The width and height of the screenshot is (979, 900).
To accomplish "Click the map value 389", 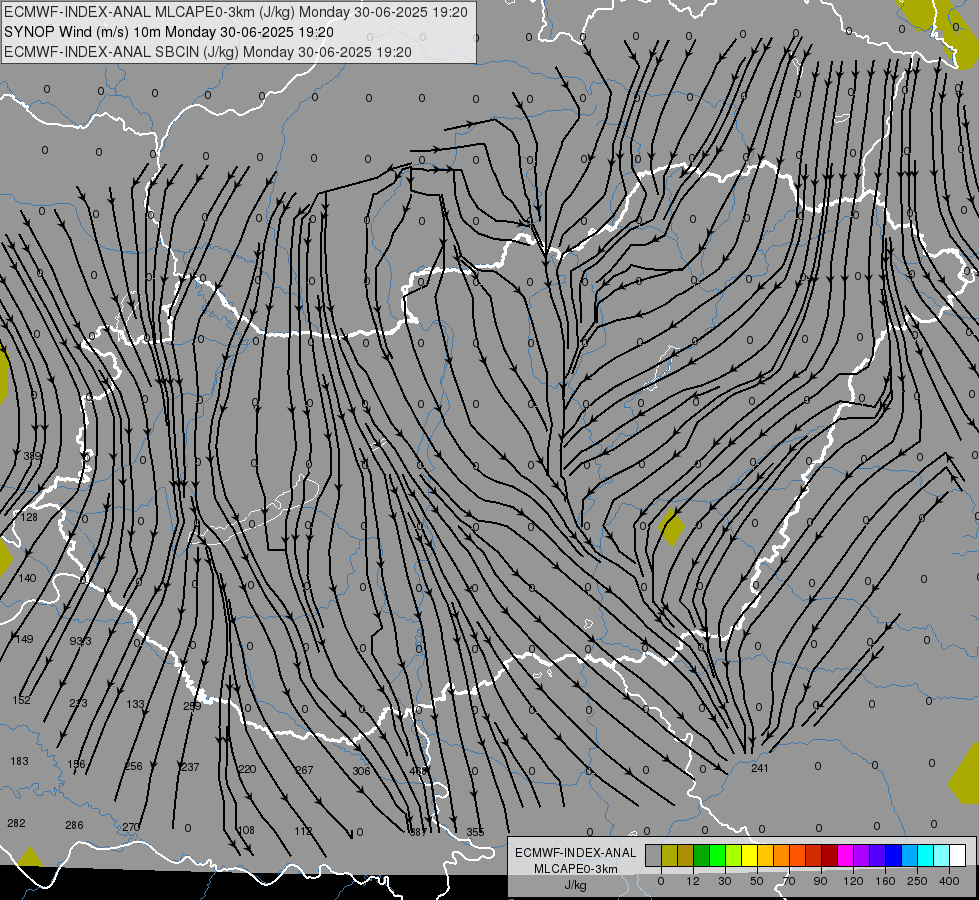I will [32, 456].
